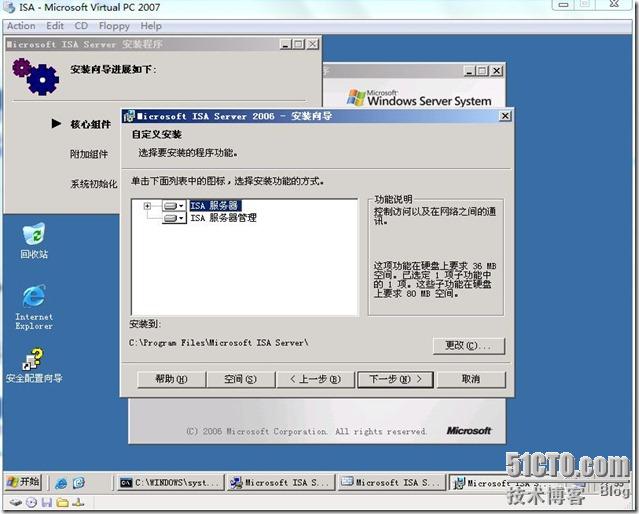
Task: Click the CD drive status icon
Action: click(x=31, y=503)
